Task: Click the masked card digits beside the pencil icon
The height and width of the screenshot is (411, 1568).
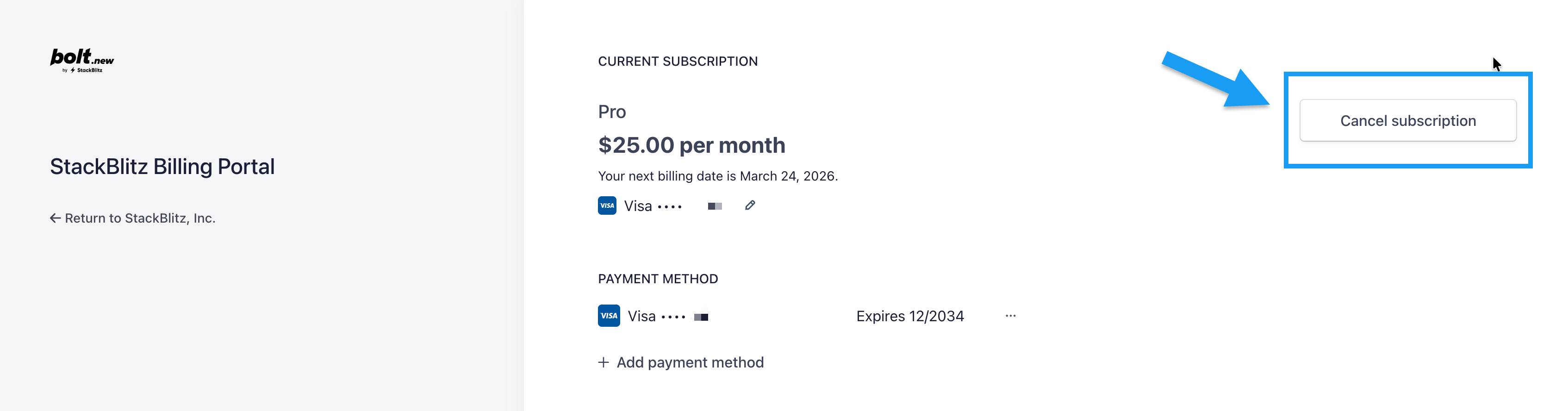Action: pos(715,206)
